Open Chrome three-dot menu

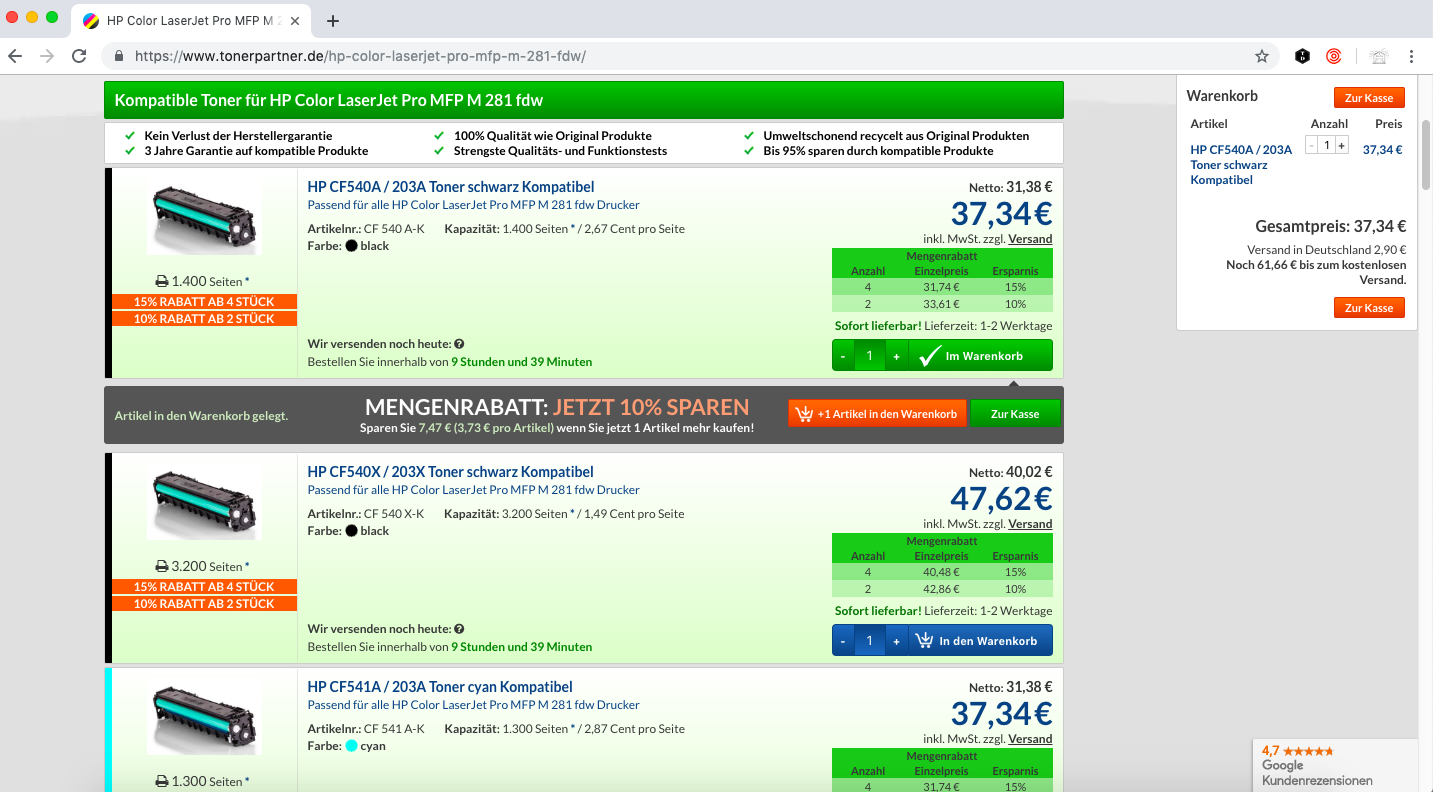[x=1411, y=56]
